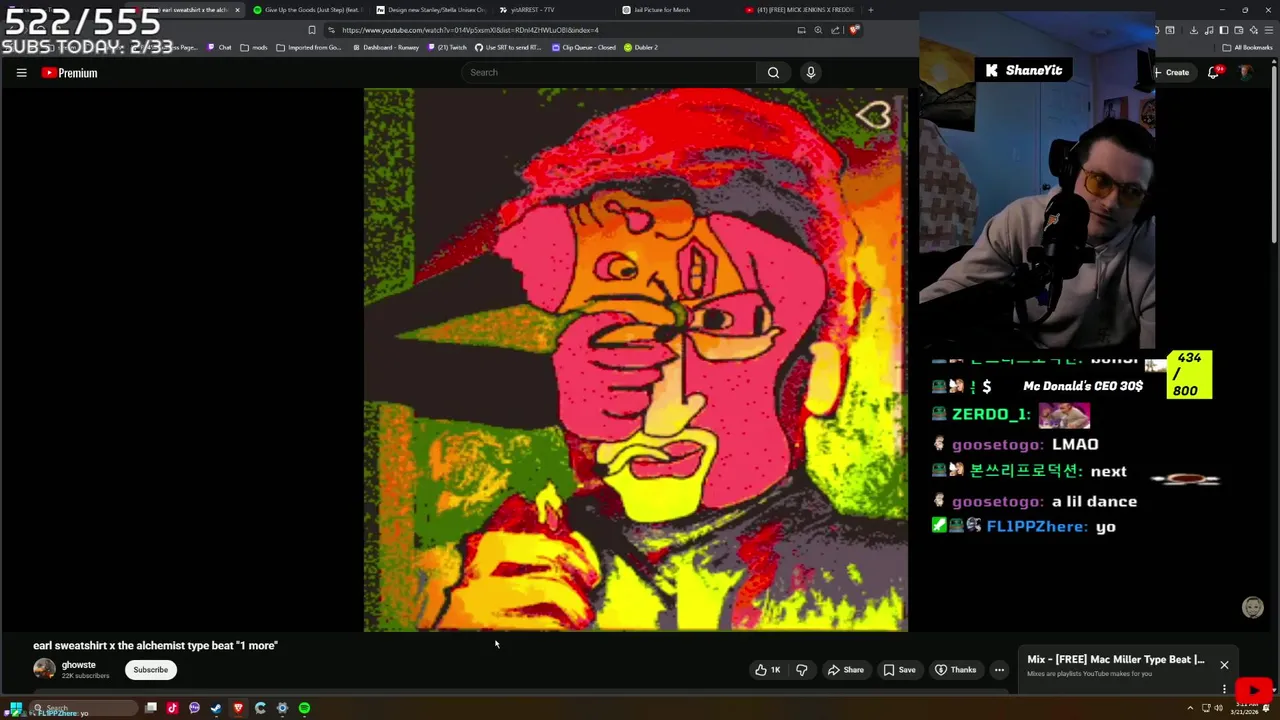Click the zoom magnifier icon in address bar
The width and height of the screenshot is (1280, 720).
(x=818, y=30)
